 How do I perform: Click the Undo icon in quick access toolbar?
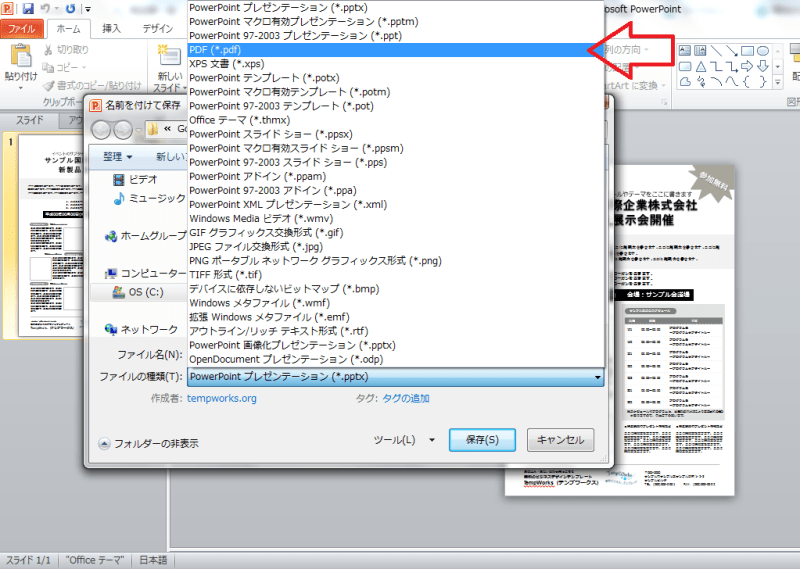[45, 8]
